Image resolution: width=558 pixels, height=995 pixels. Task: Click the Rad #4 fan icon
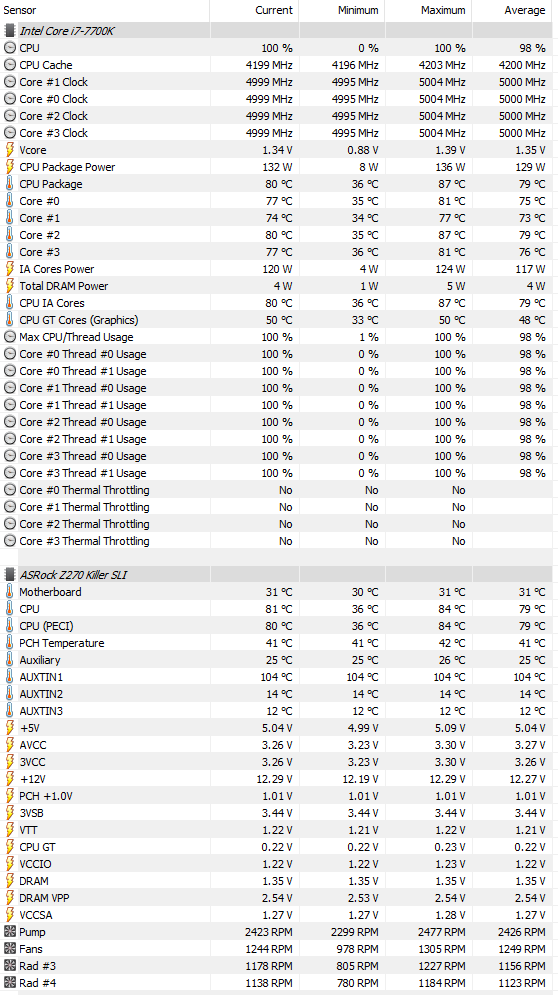pyautogui.click(x=10, y=983)
